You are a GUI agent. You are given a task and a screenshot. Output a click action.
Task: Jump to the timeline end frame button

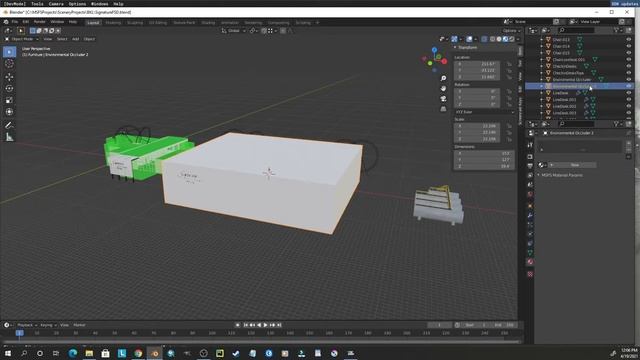pyautogui.click(x=279, y=325)
